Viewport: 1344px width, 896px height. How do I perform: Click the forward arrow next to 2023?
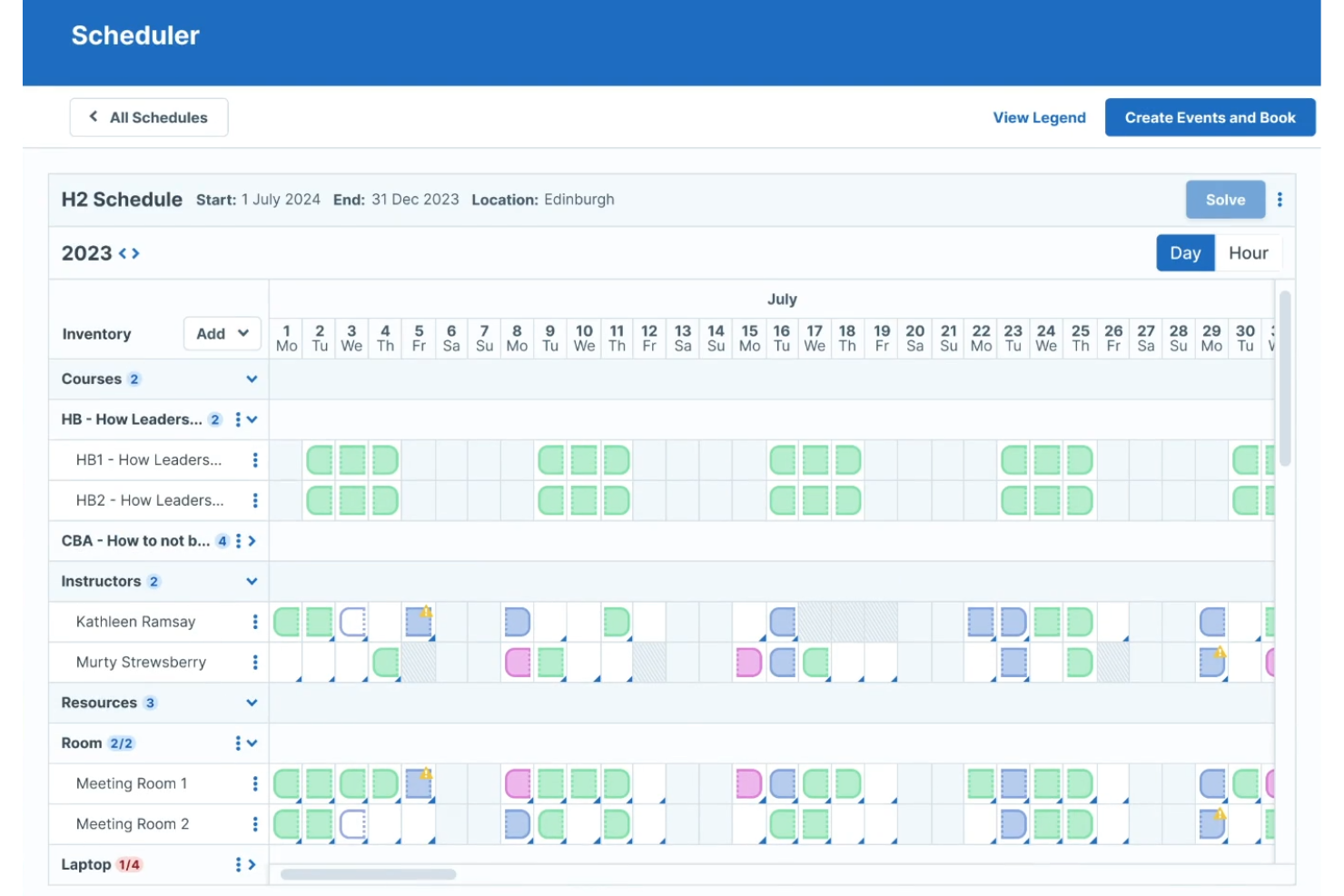pos(137,252)
